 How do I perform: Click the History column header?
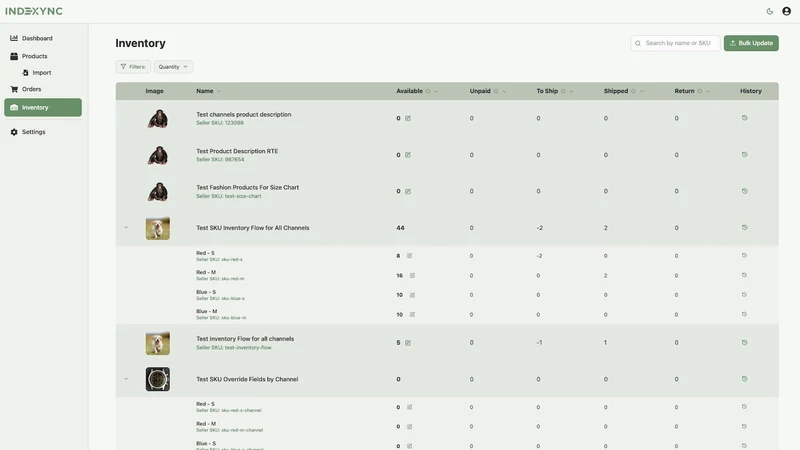(x=751, y=91)
